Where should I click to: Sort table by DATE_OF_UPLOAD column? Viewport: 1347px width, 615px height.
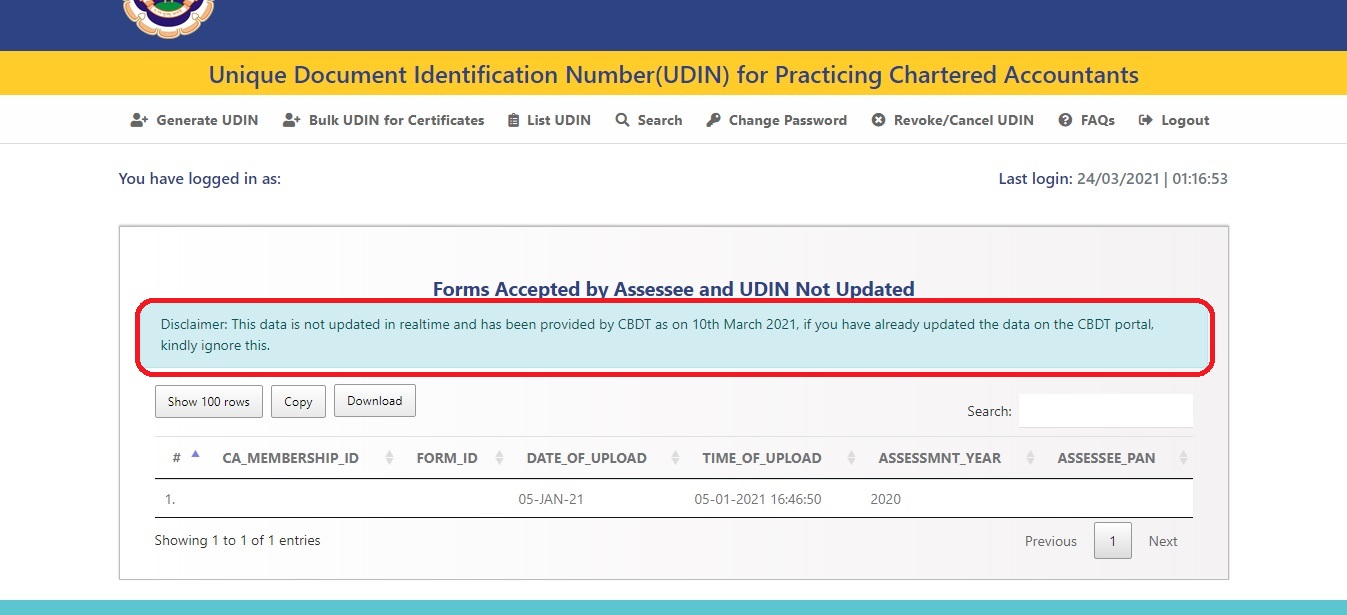586,458
